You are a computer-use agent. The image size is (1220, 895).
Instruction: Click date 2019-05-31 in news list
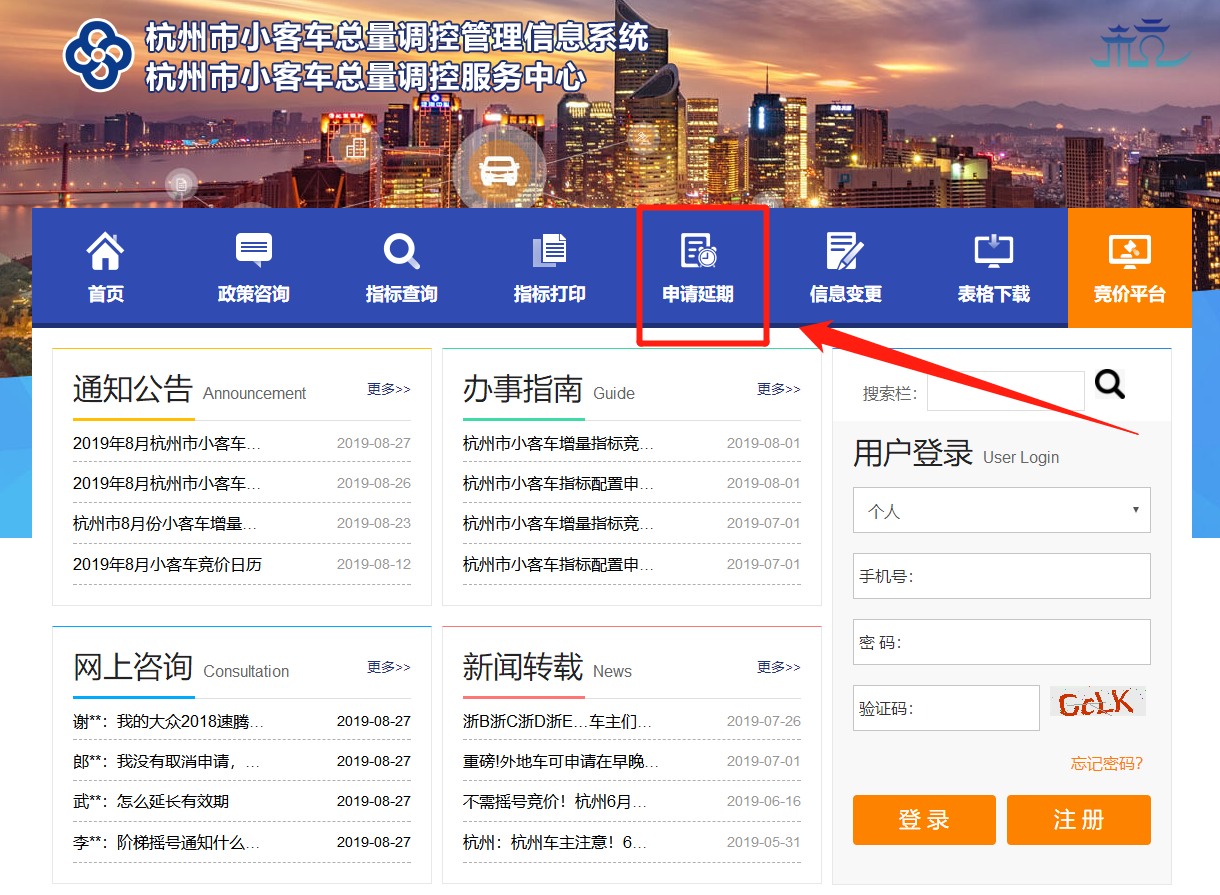pyautogui.click(x=764, y=842)
